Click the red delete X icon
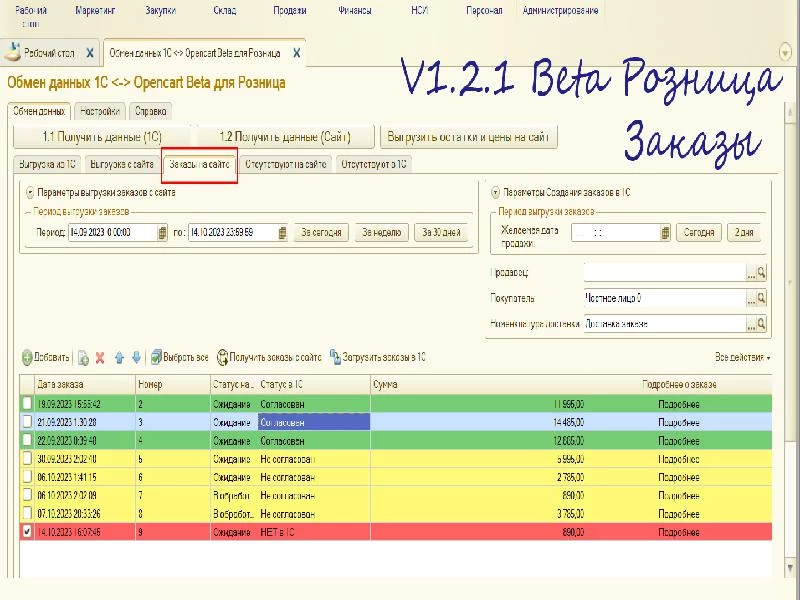800x600 pixels. (100, 357)
